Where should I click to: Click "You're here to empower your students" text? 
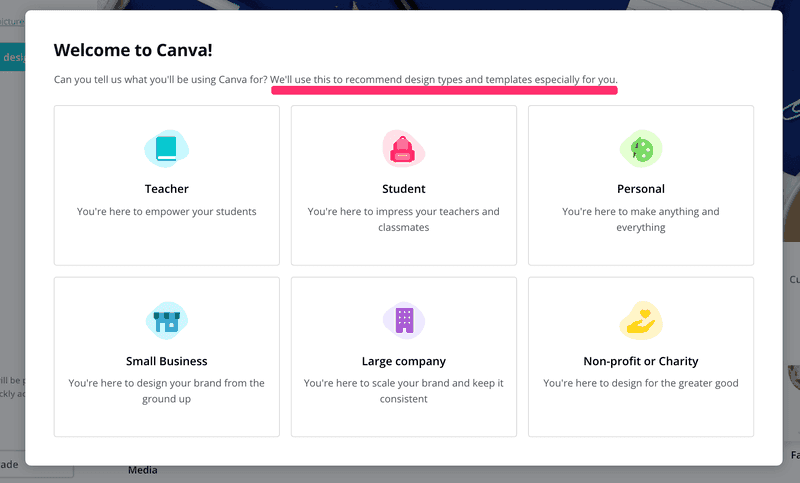pyautogui.click(x=166, y=211)
